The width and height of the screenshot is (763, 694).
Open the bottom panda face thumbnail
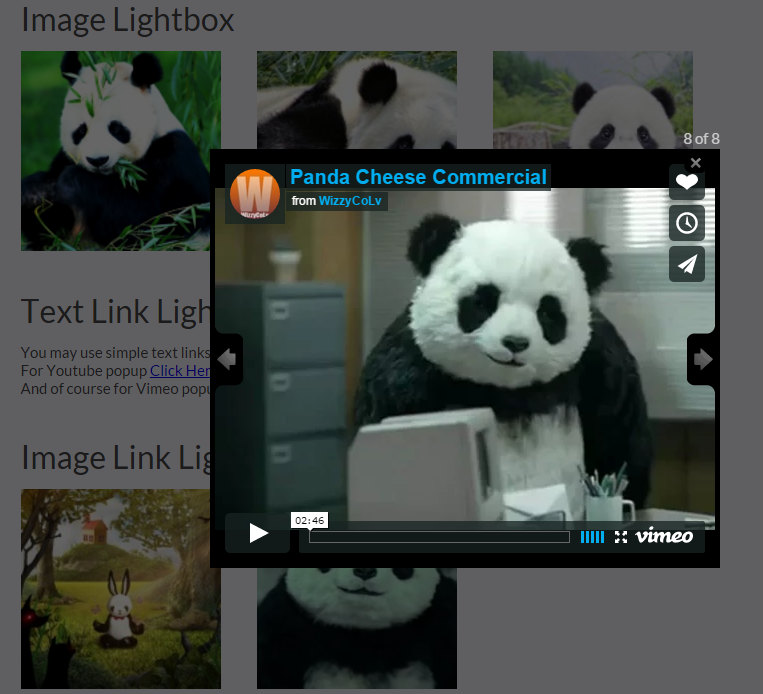[x=357, y=628]
